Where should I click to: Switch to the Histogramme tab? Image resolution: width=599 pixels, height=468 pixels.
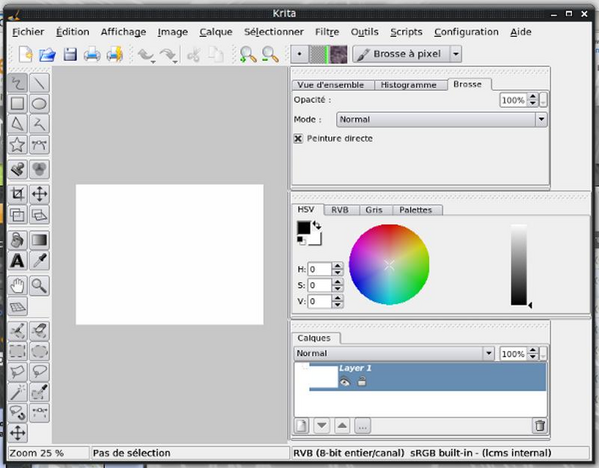click(x=408, y=85)
